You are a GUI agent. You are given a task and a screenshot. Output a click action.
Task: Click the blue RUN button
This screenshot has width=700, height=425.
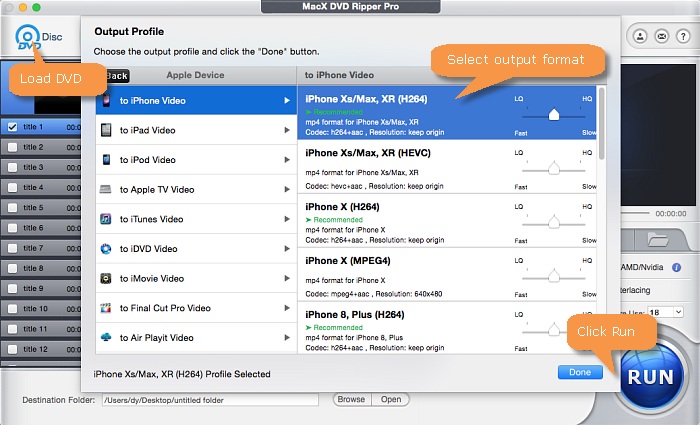point(651,376)
